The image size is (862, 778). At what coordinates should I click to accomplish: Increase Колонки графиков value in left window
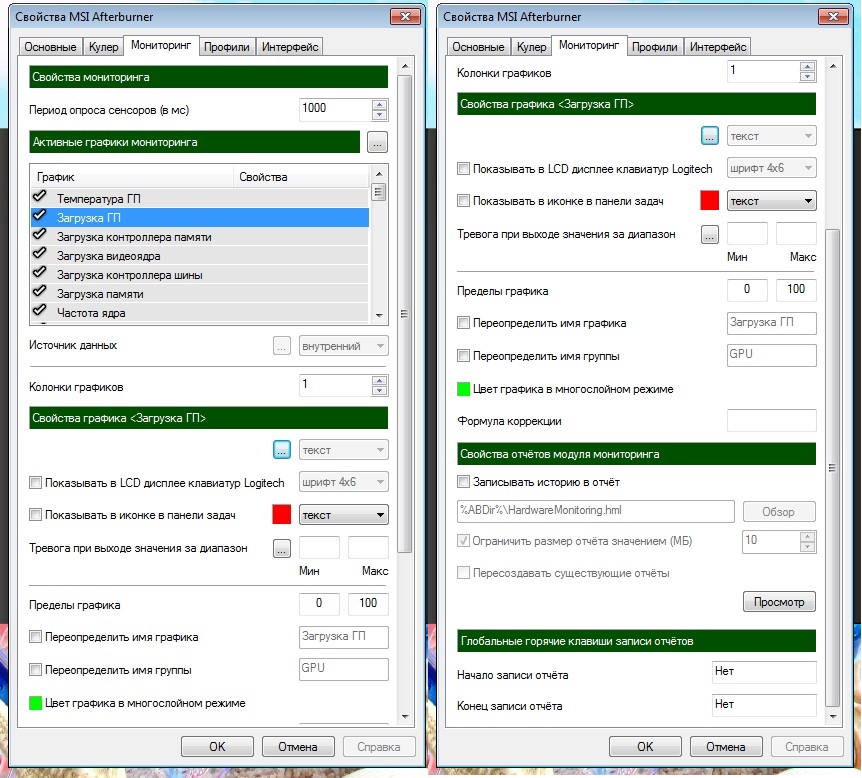click(x=379, y=380)
